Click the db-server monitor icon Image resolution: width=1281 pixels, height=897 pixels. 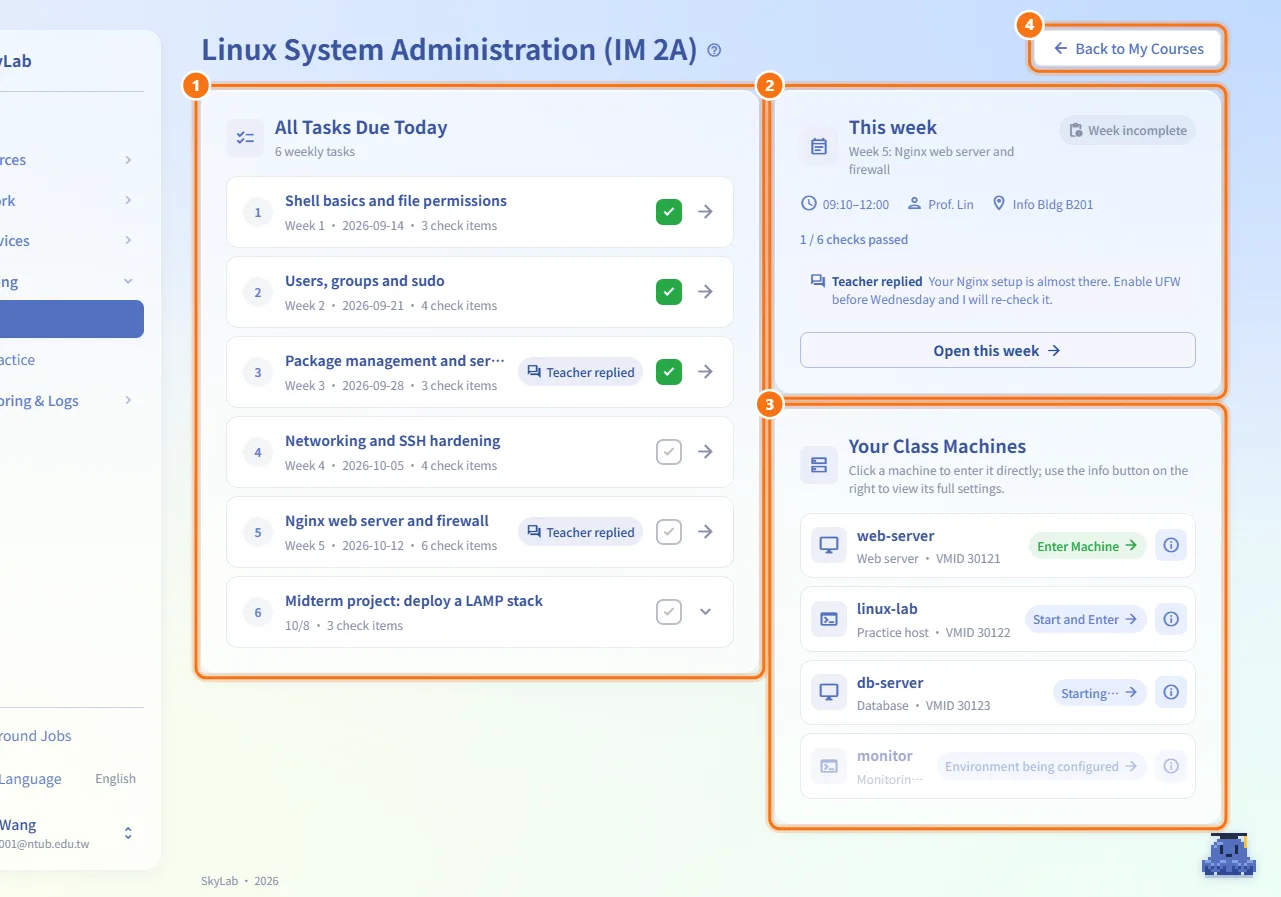coord(829,692)
